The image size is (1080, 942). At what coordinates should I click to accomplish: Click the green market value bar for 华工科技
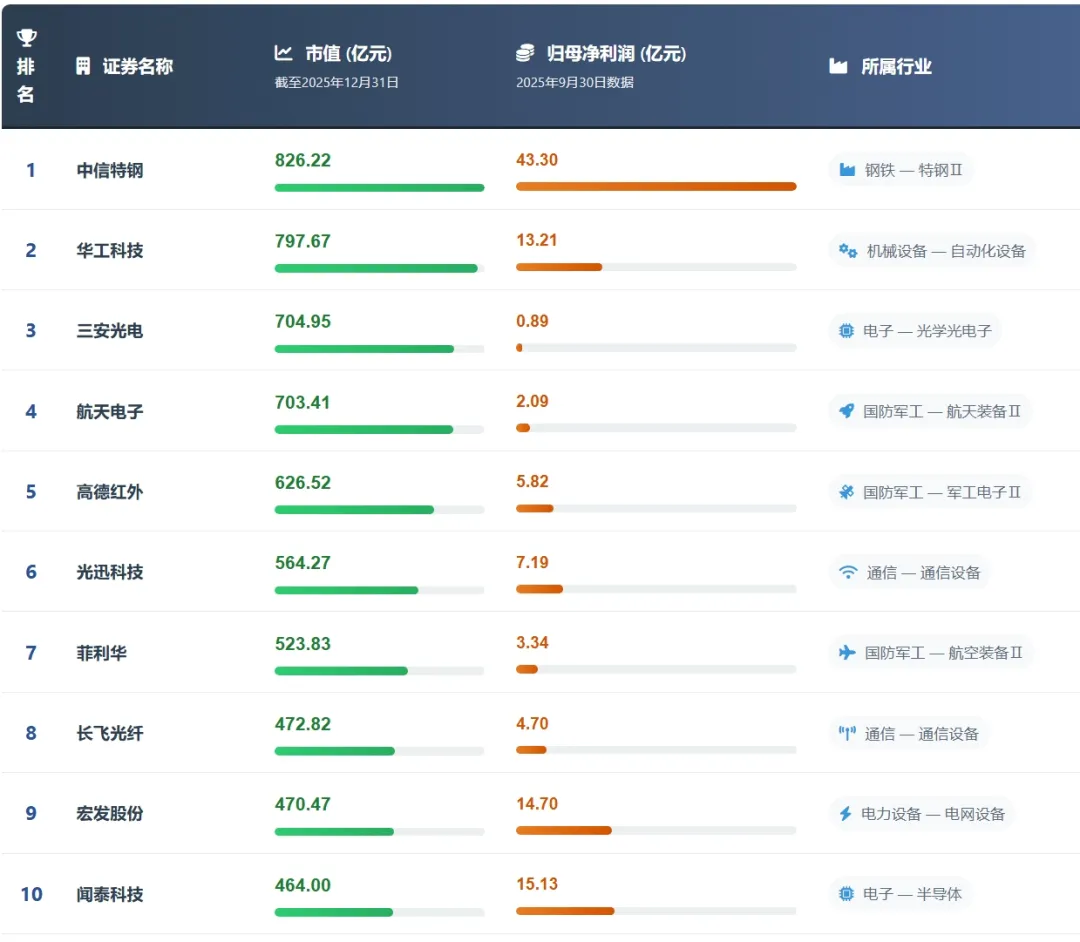click(376, 268)
